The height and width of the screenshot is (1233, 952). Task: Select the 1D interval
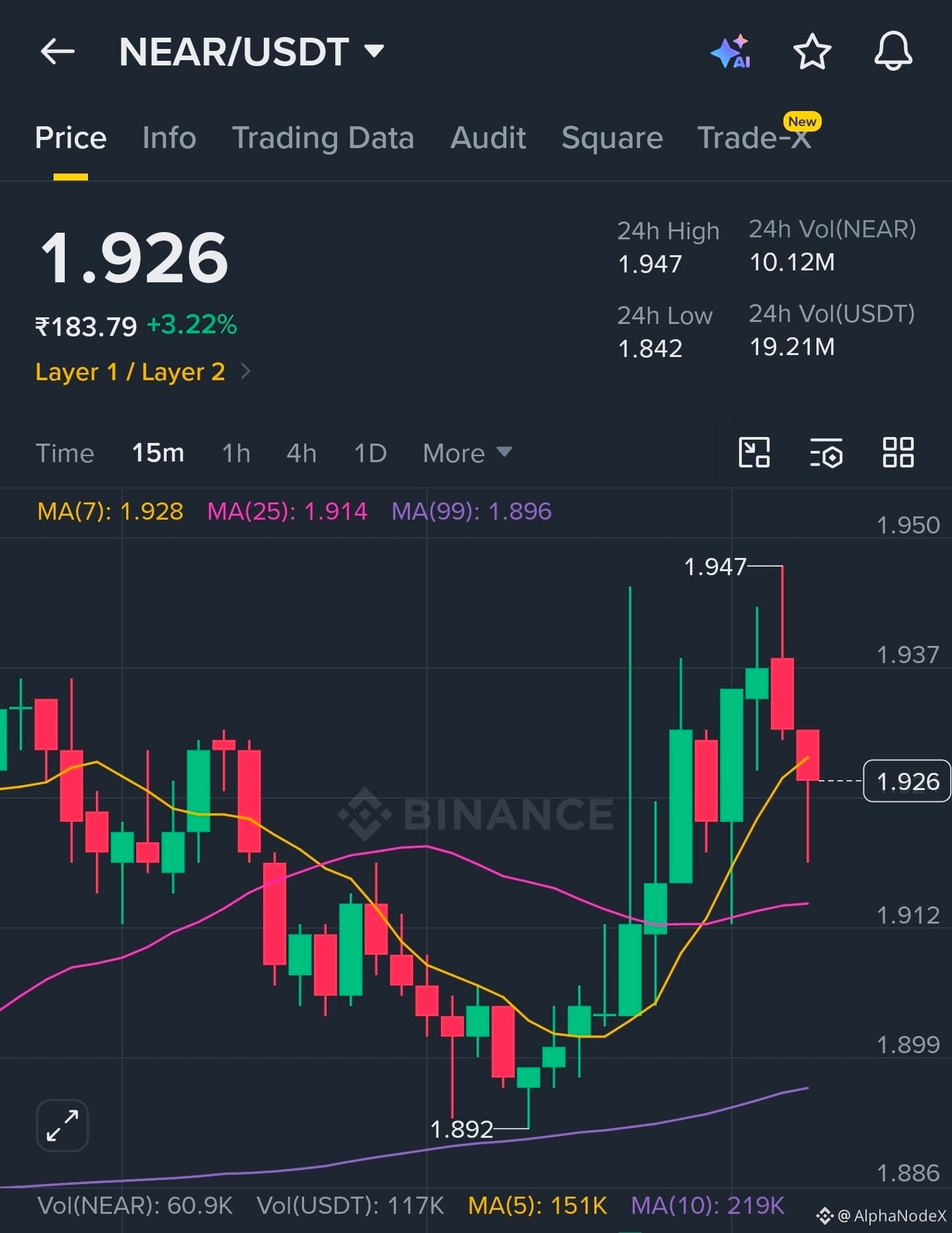tap(370, 454)
